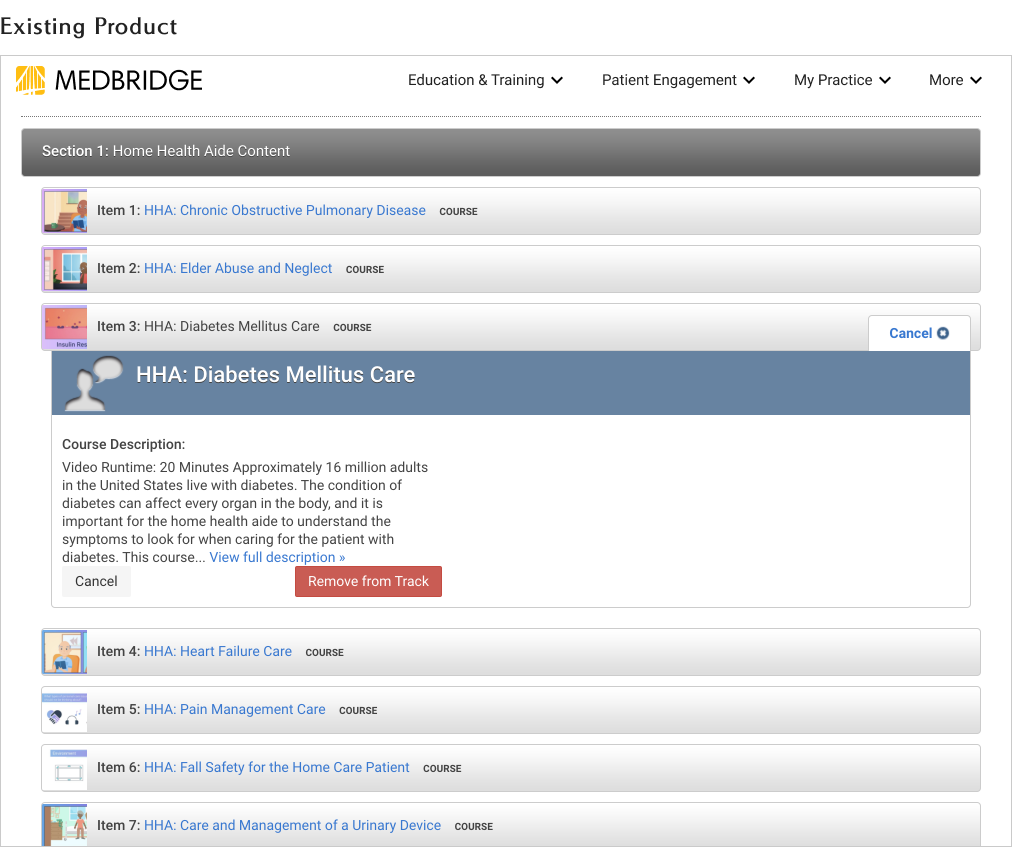Image resolution: width=1012 pixels, height=847 pixels.
Task: Click the COURSE tag on Item 4
Action: pyautogui.click(x=325, y=653)
